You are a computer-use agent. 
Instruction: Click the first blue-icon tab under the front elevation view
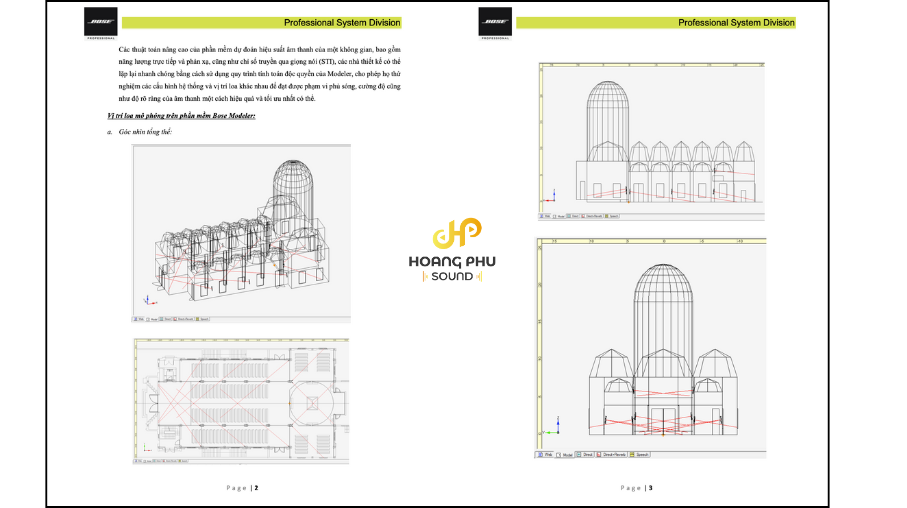[x=545, y=455]
